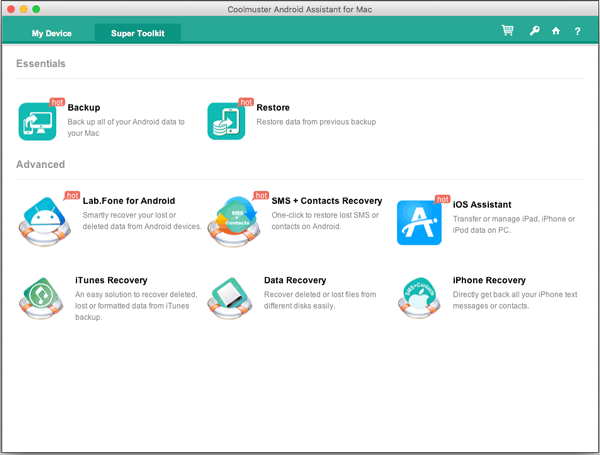This screenshot has width=600, height=455.
Task: Click 'Back up all of your Android data' description
Action: pos(126,127)
